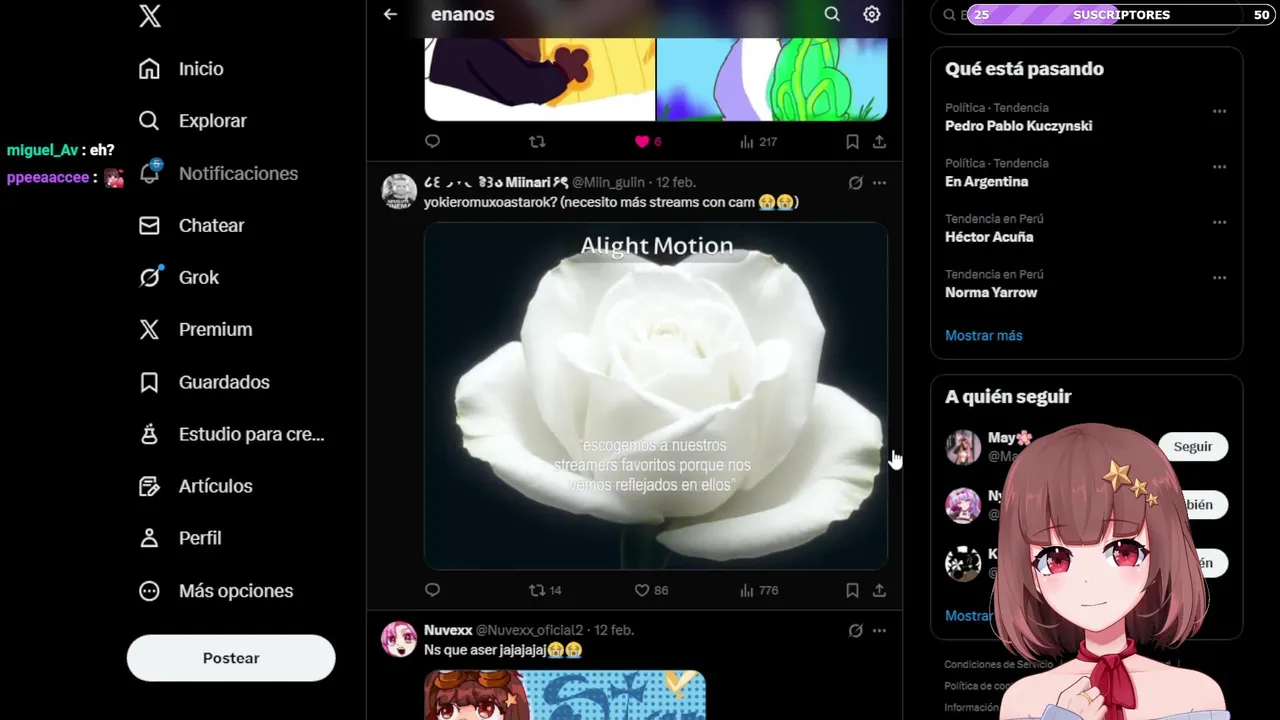
Task: Share the top post with 217 views
Action: coord(879,142)
